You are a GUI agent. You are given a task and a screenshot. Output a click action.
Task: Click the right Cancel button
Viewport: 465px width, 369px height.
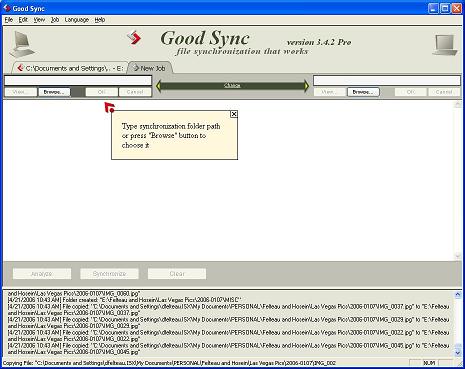pyautogui.click(x=444, y=92)
